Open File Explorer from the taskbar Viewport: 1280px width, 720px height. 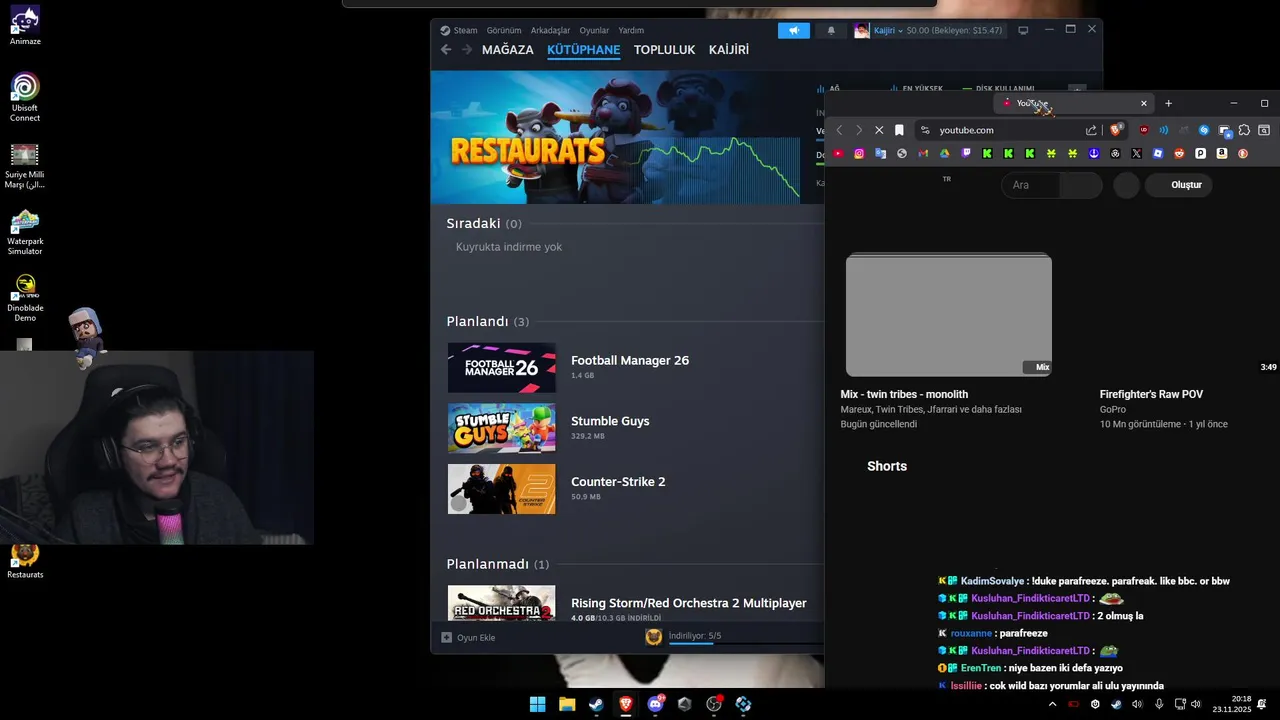[567, 704]
